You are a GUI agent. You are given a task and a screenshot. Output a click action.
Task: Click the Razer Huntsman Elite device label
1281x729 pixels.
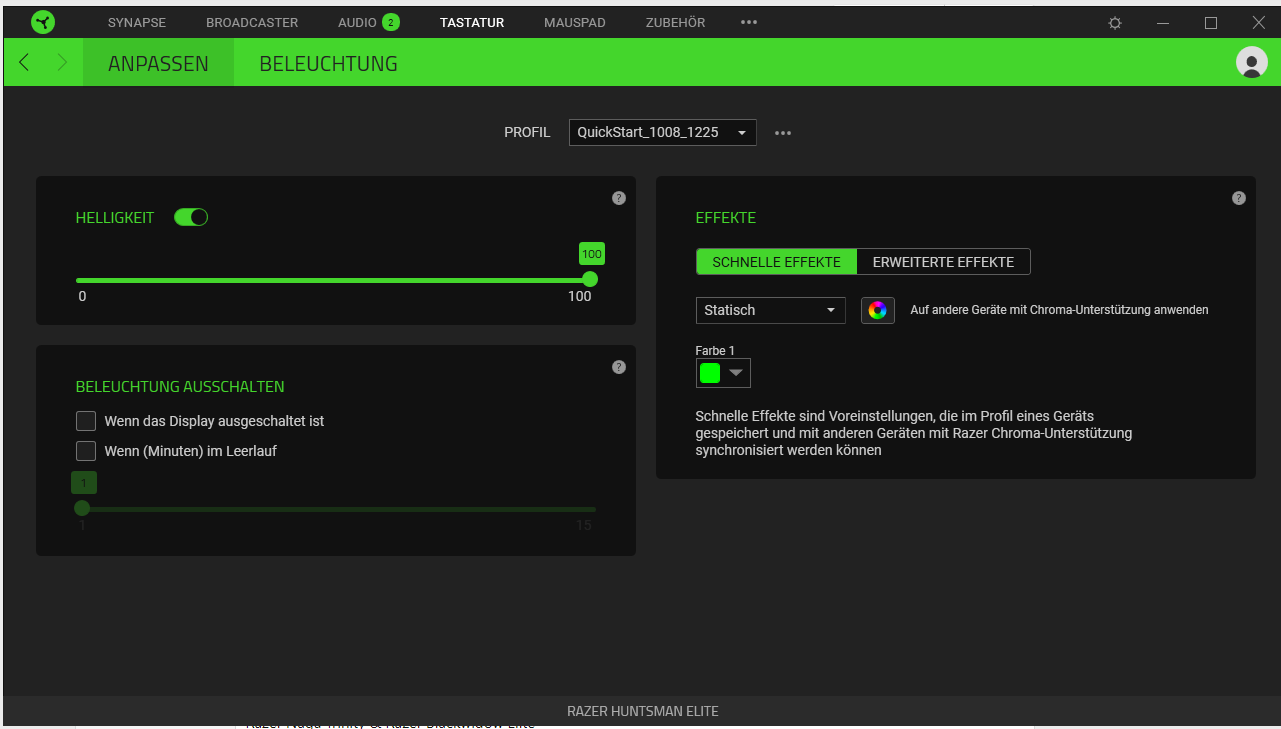[x=642, y=711]
